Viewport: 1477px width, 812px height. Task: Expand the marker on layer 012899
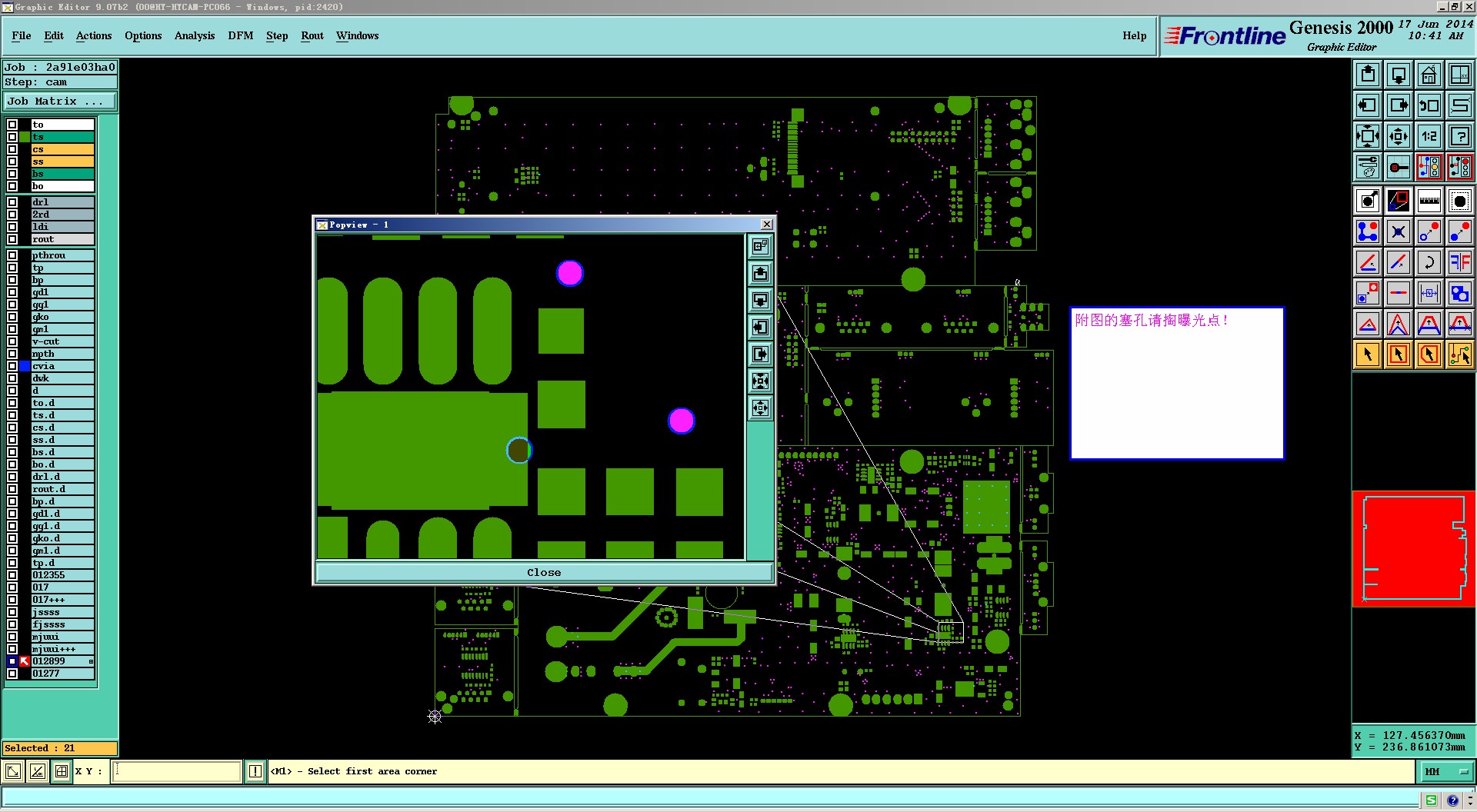coord(91,661)
